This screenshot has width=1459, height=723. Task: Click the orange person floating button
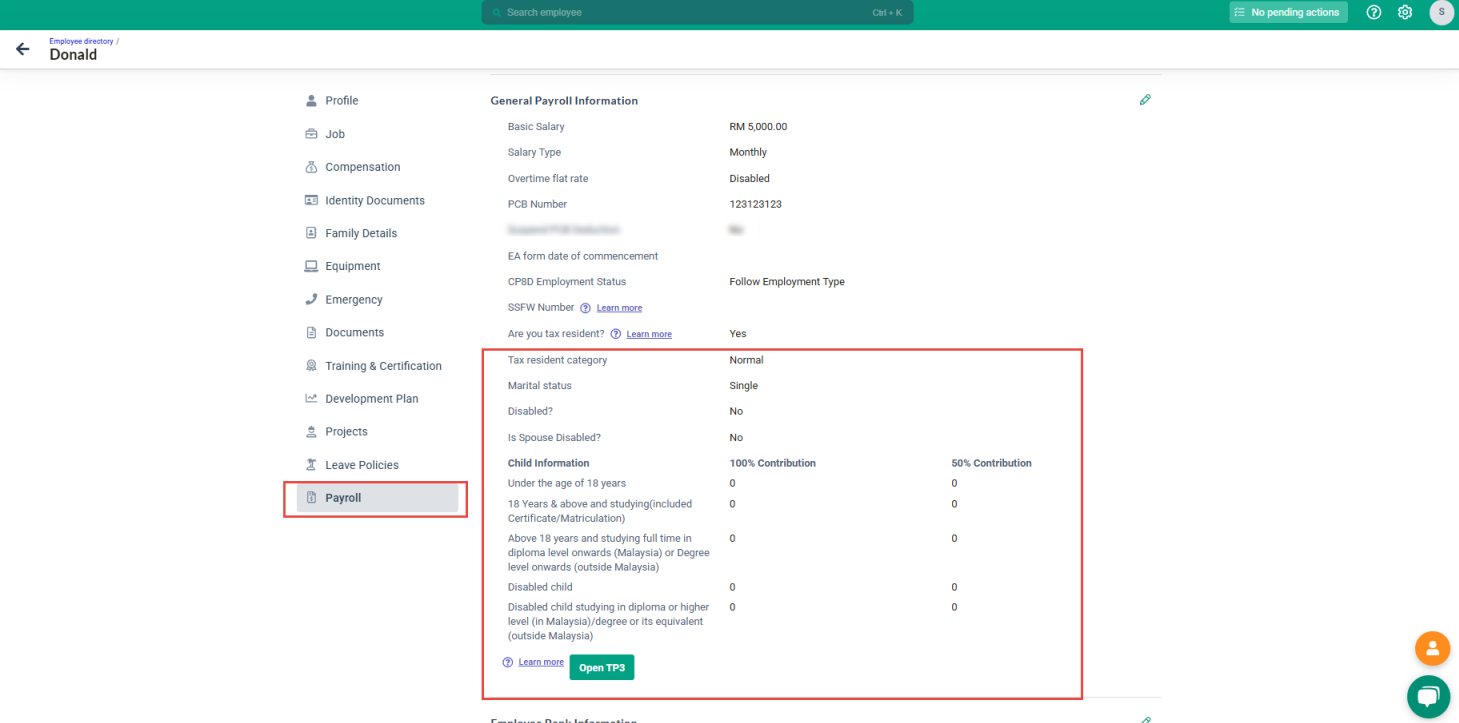point(1432,648)
